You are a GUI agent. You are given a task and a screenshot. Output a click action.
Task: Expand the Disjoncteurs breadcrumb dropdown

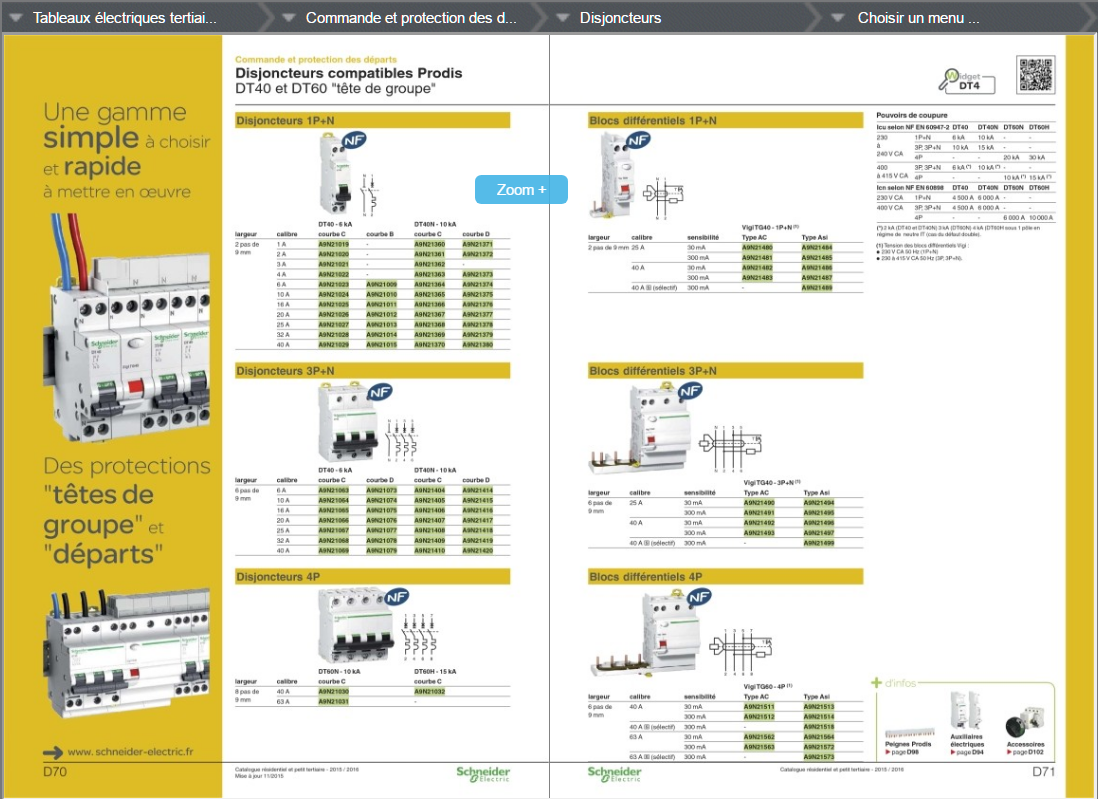click(x=562, y=18)
